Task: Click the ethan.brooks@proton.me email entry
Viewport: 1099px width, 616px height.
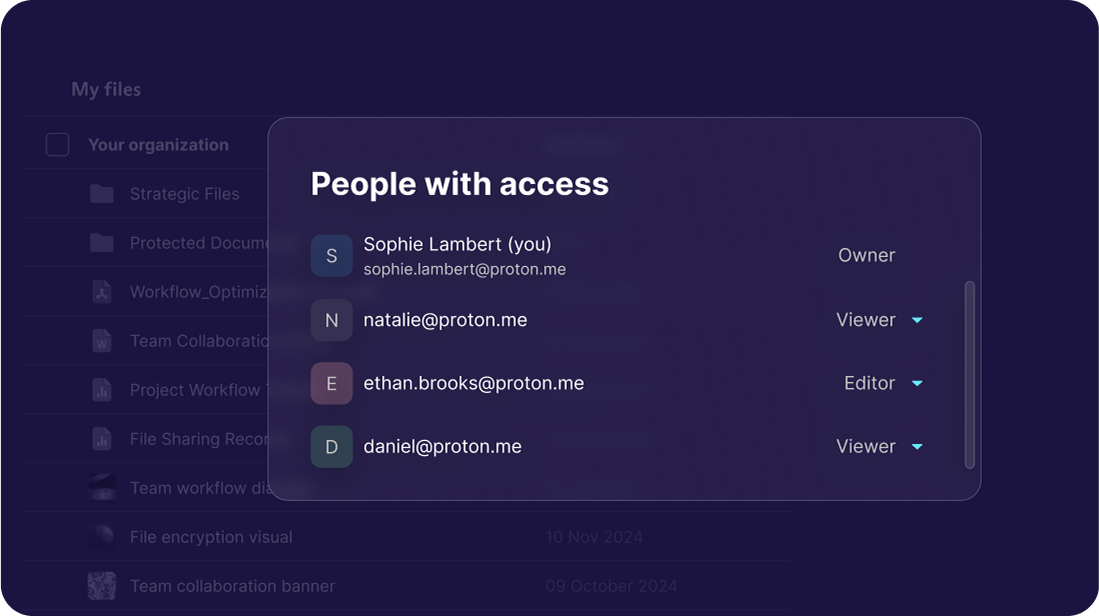Action: [x=473, y=383]
